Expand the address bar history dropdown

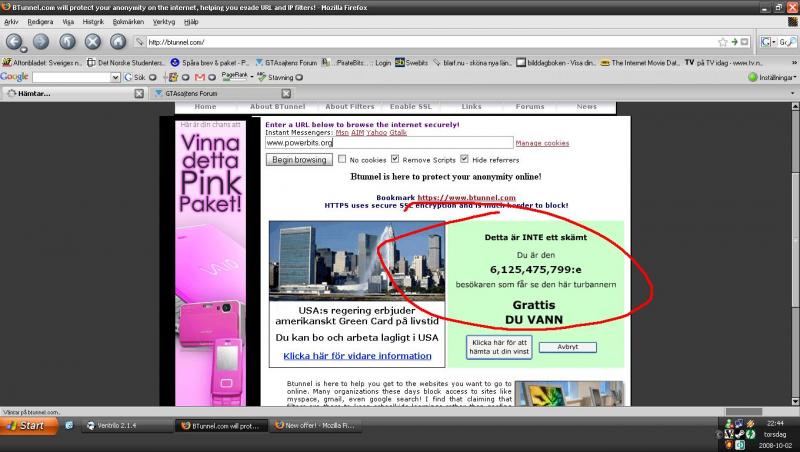pos(746,42)
